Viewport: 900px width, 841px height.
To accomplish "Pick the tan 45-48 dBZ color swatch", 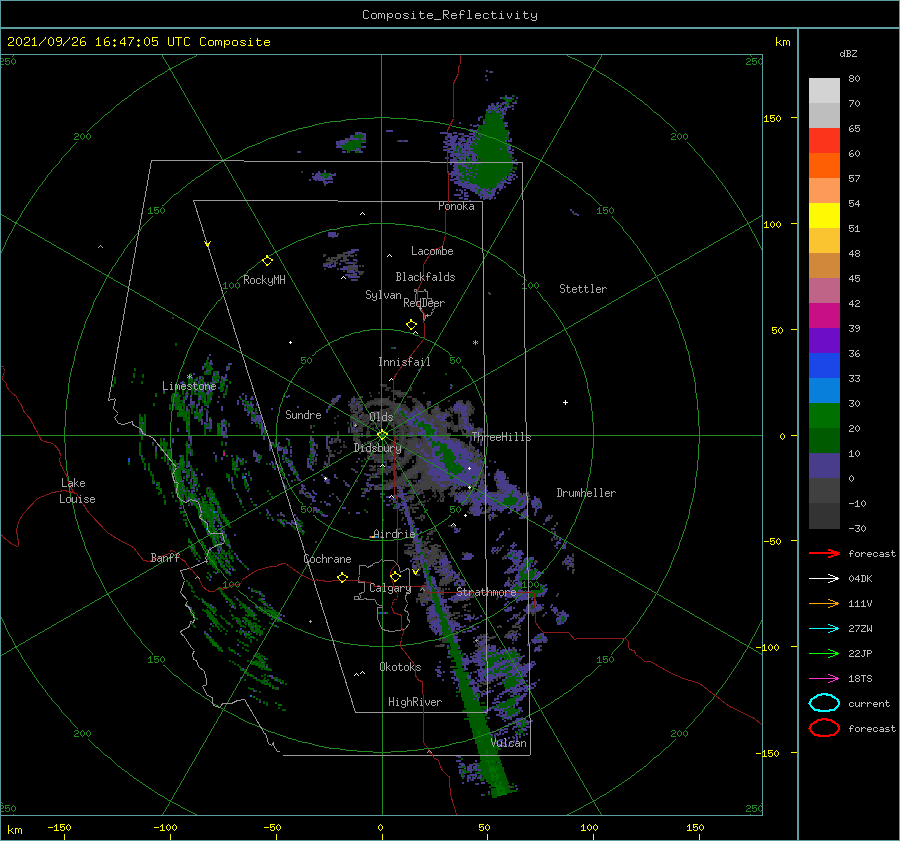I will pyautogui.click(x=824, y=265).
